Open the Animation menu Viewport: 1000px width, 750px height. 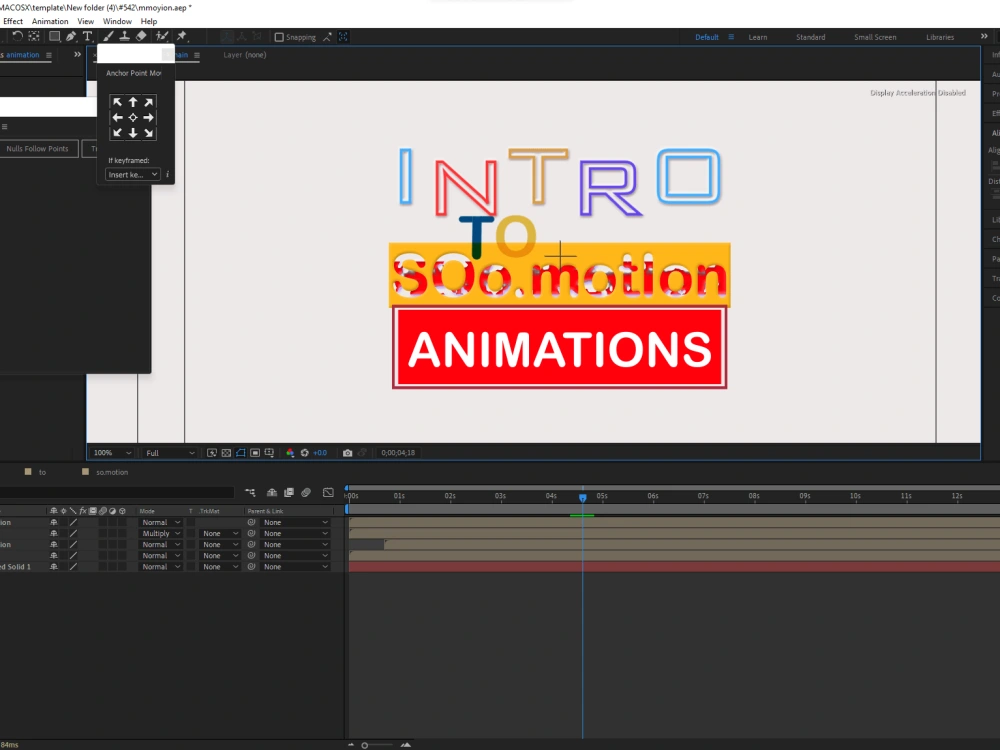pos(49,20)
